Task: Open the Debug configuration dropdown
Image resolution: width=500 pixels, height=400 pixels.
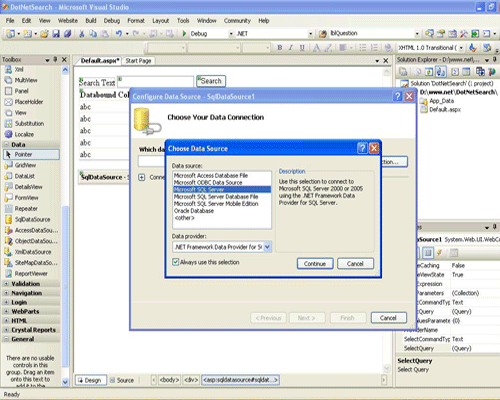Action: 231,34
